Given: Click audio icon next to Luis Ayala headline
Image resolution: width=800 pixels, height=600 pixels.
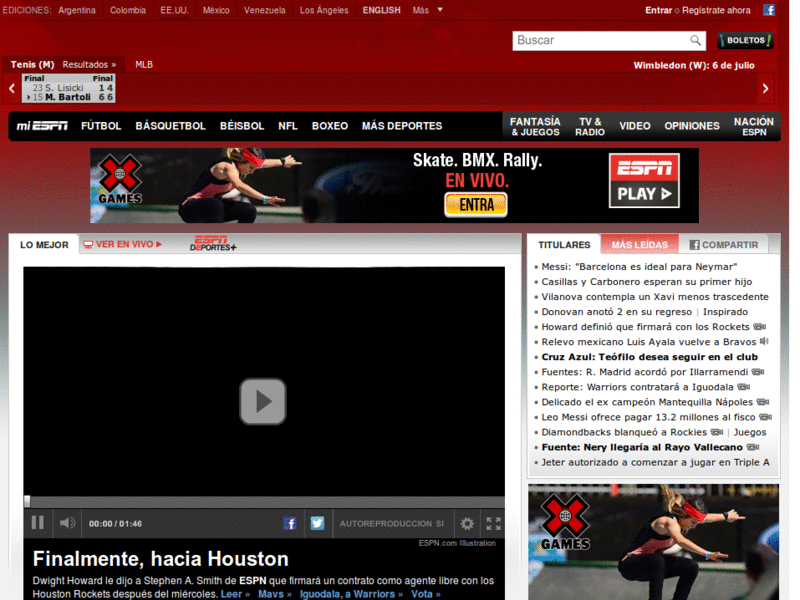Looking at the screenshot, I should click(764, 341).
